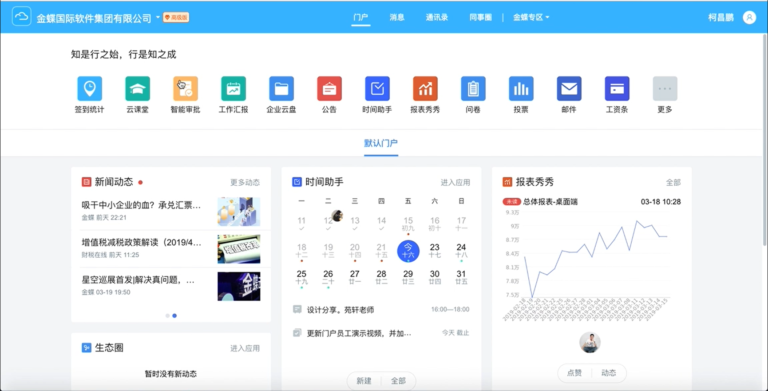Screen dimensions: 768x391
Task: Open the 工作汇报 app icon
Action: click(x=234, y=89)
